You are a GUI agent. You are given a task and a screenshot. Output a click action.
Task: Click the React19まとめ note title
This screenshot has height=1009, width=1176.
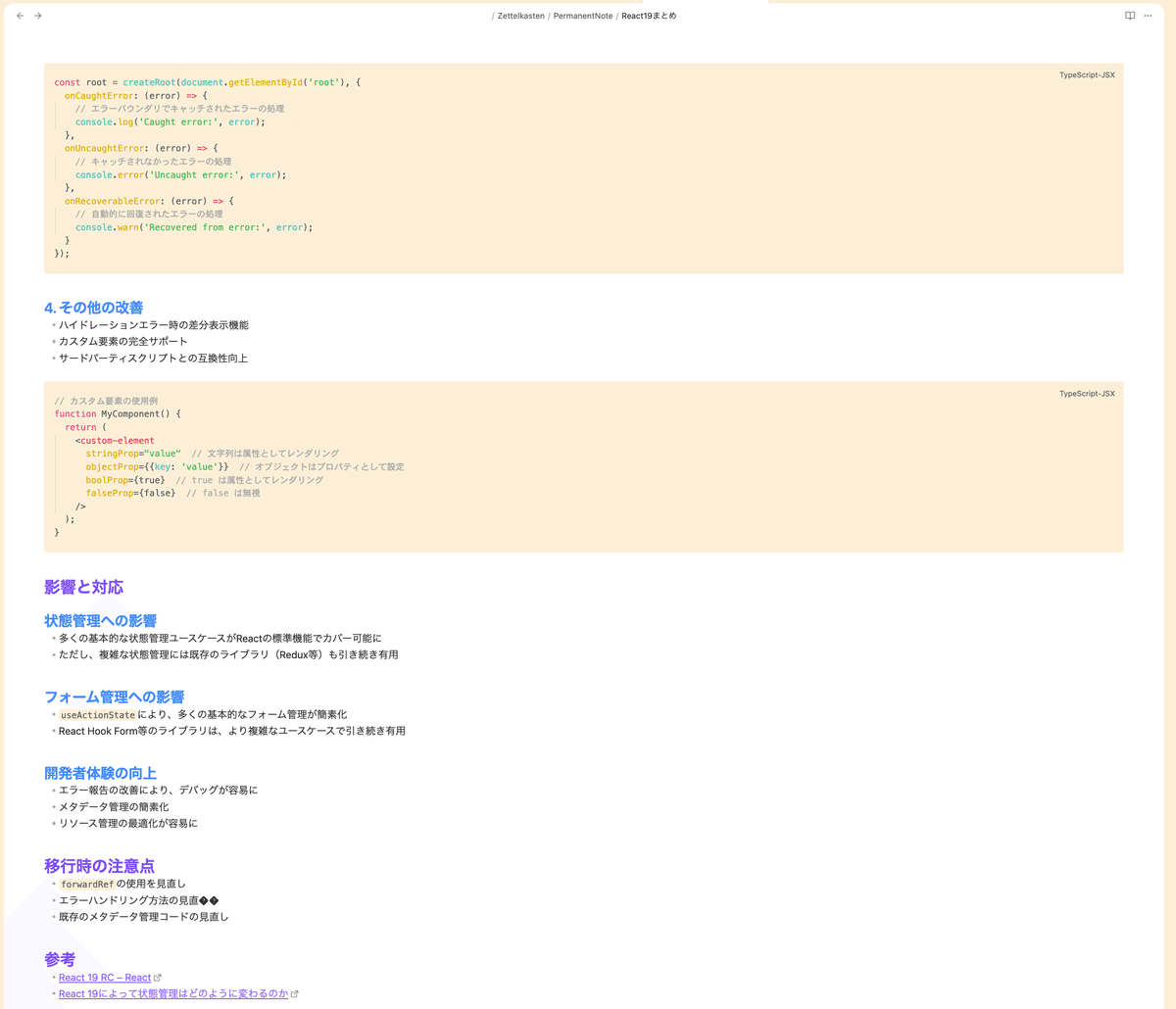coord(649,16)
